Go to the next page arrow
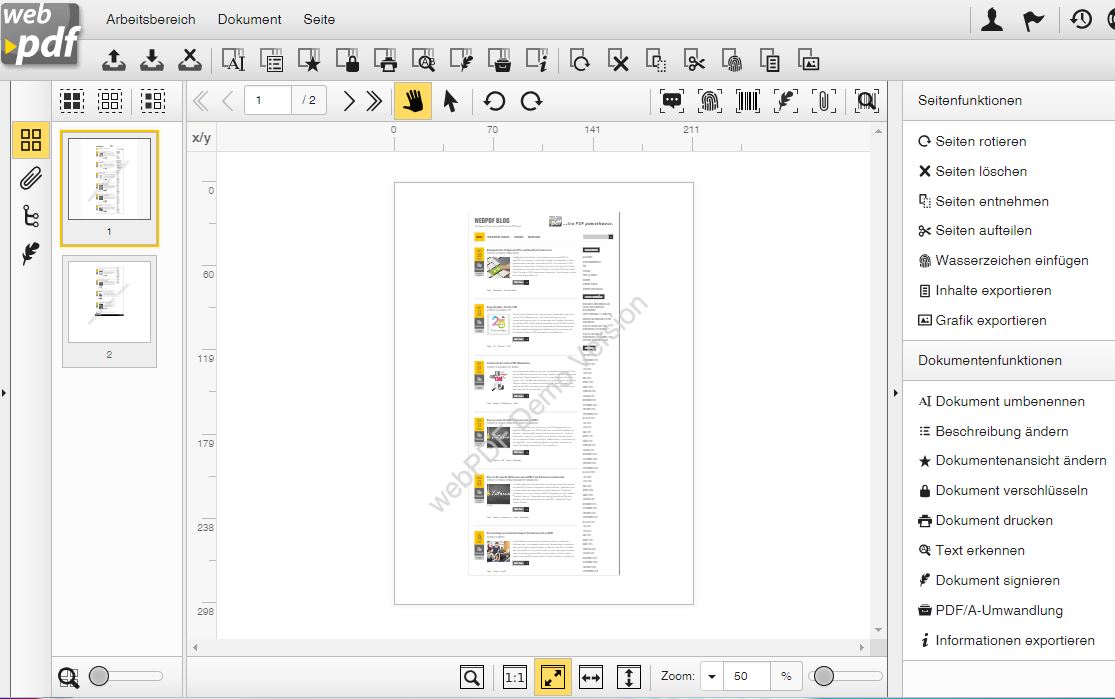 (349, 101)
